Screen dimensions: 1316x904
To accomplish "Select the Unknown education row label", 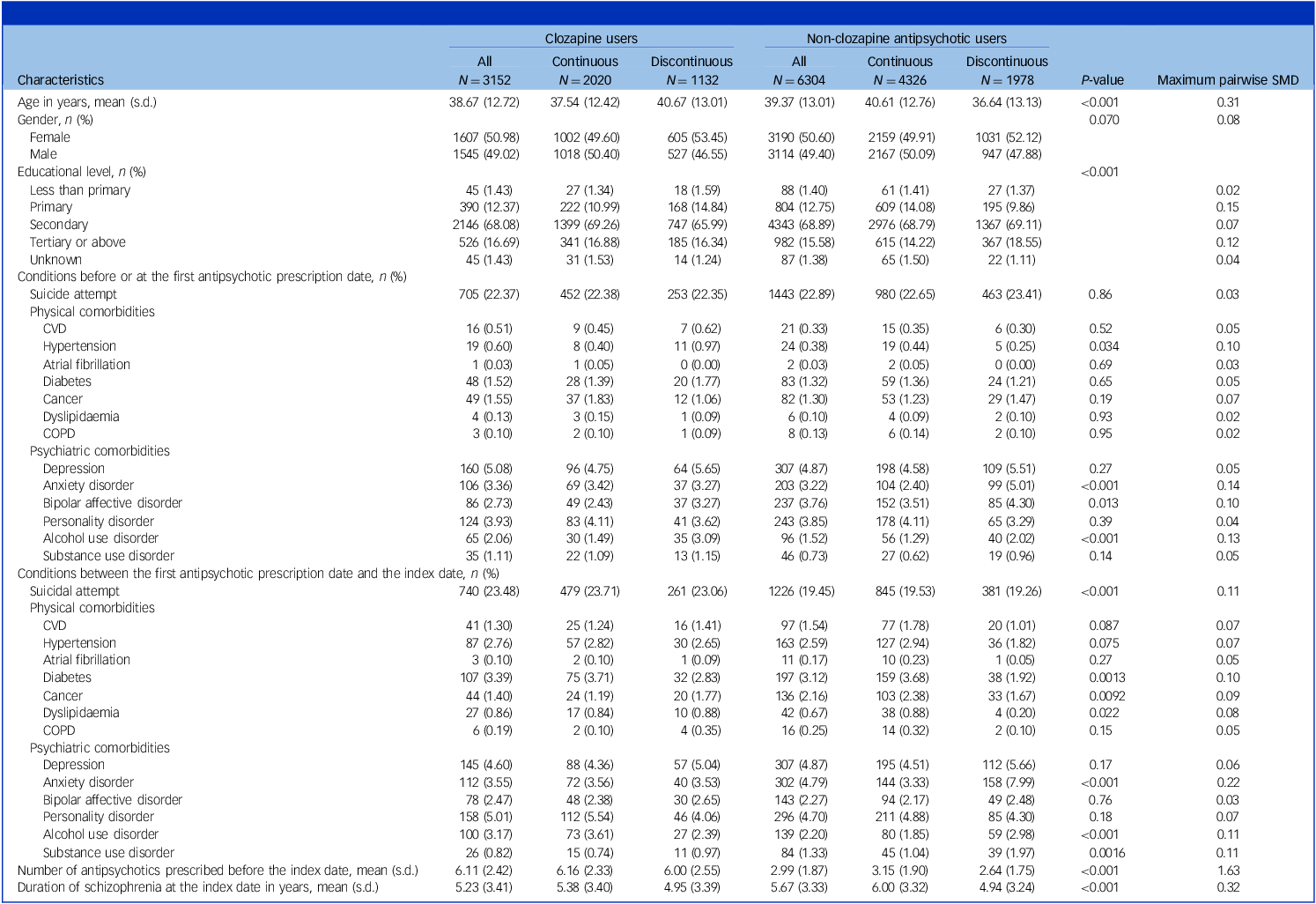I will click(x=55, y=260).
